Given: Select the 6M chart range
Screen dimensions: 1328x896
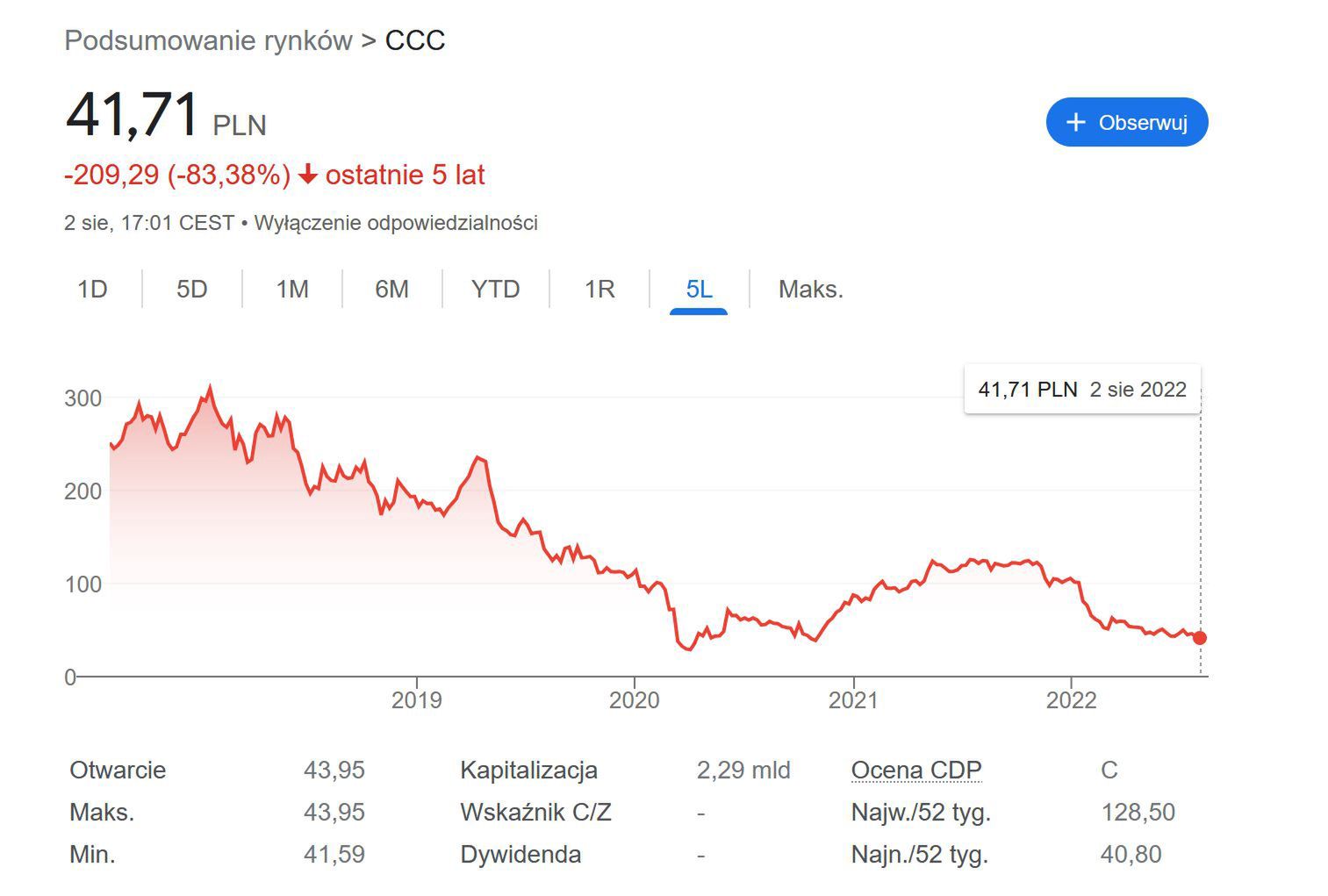Looking at the screenshot, I should (391, 289).
